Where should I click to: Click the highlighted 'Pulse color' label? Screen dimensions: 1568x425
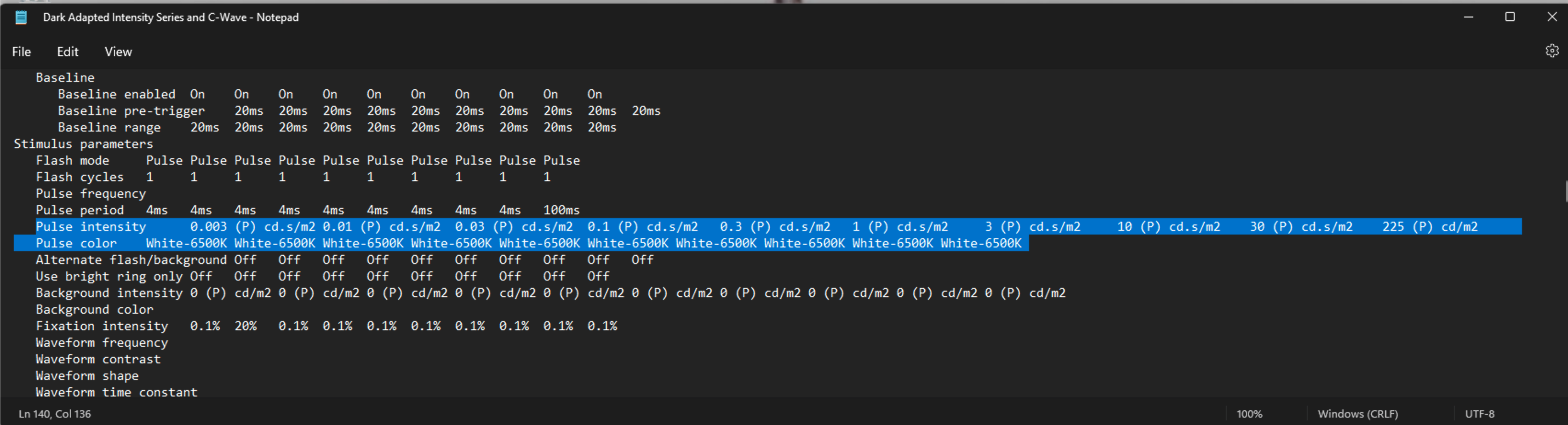76,243
